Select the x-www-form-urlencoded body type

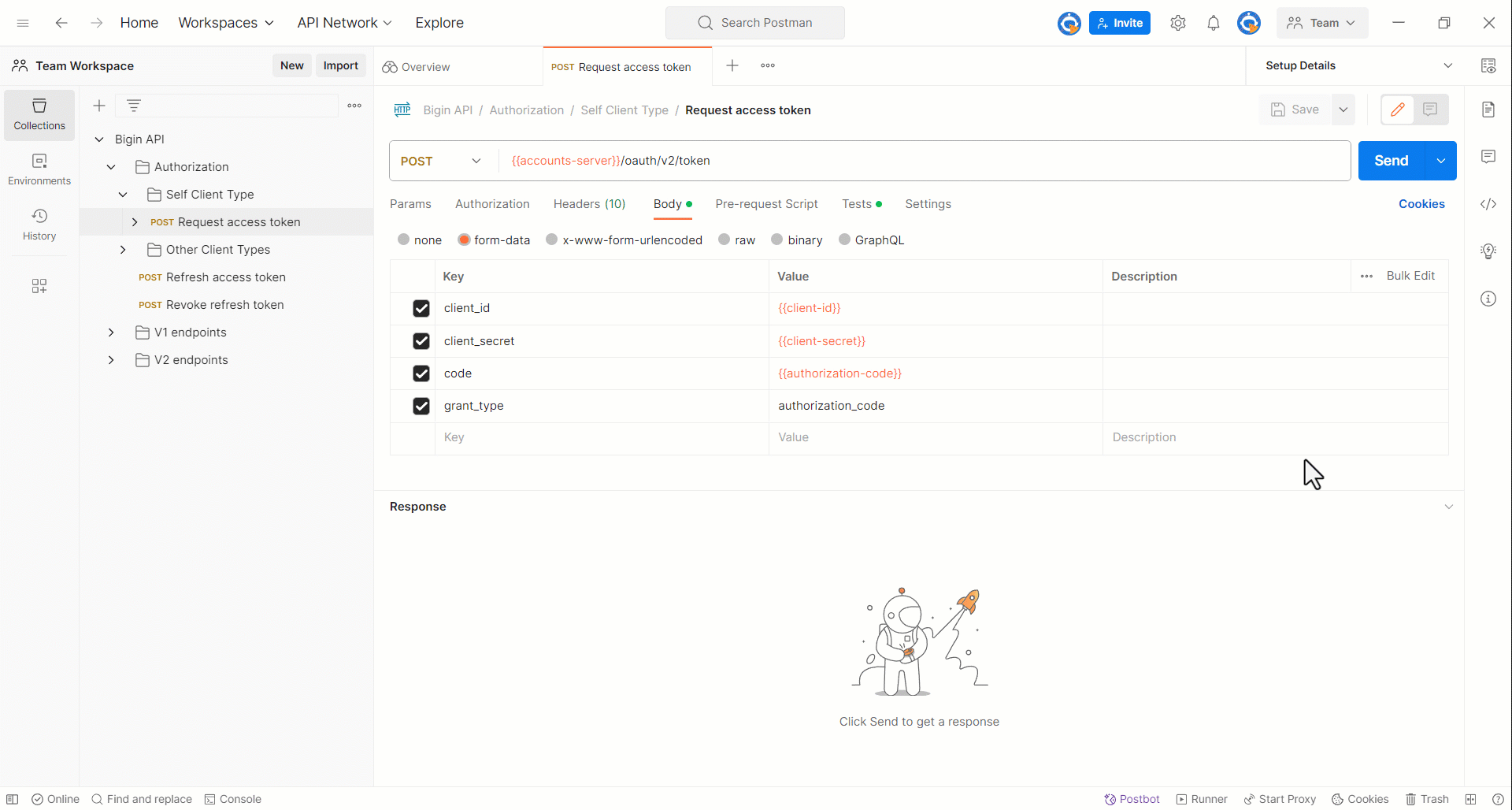click(x=552, y=240)
